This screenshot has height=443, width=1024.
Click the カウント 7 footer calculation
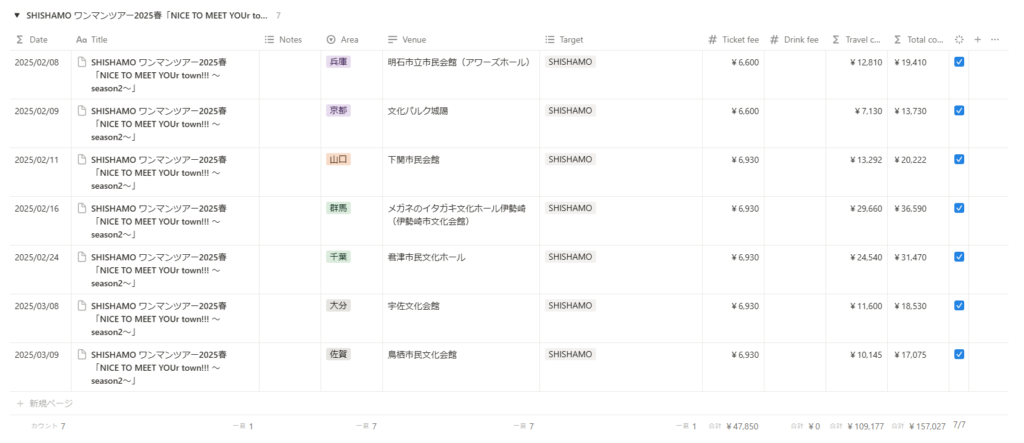48,427
